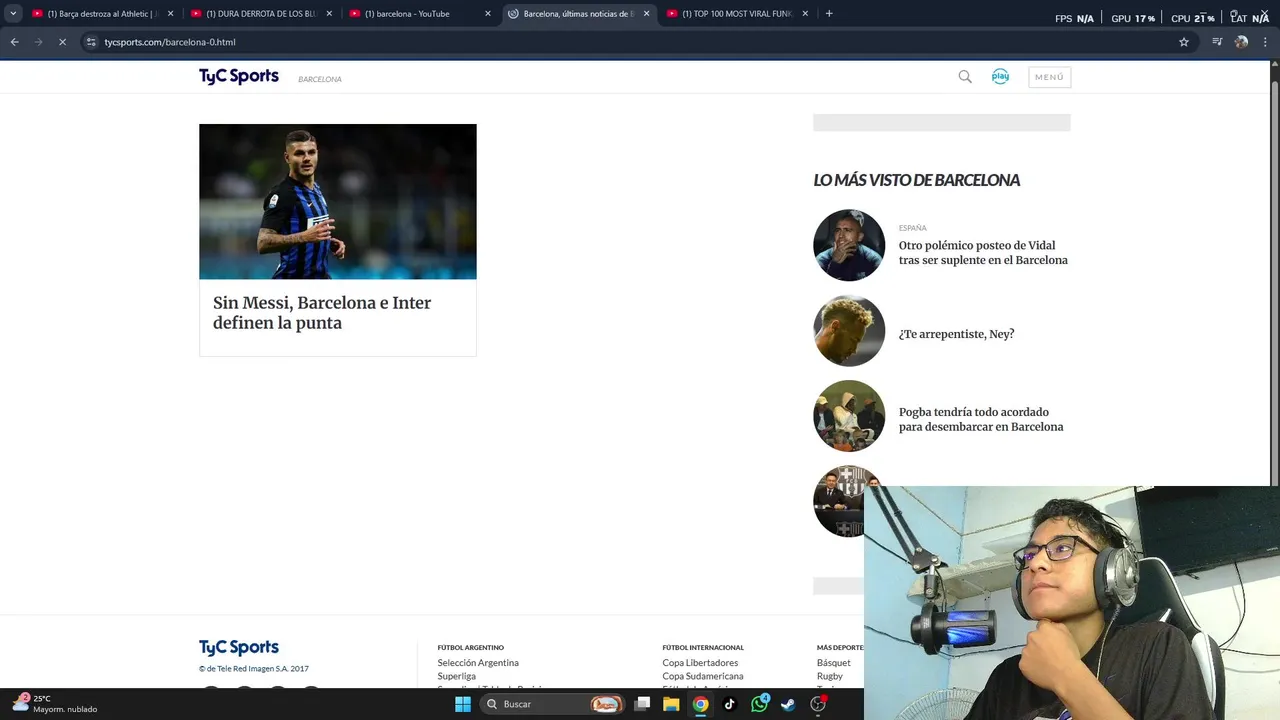Open 'Pogba tendría todo acordado' article
Image resolution: width=1280 pixels, height=720 pixels.
(981, 419)
